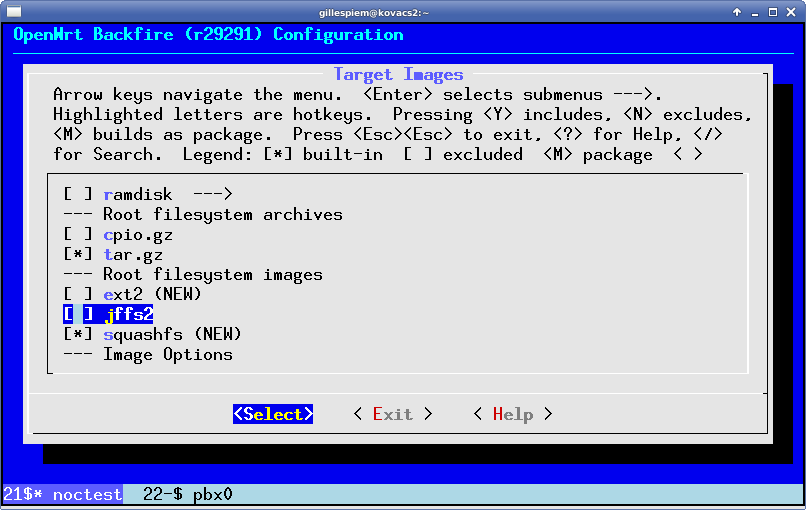Click the 'Image Options' heading

click(x=168, y=355)
